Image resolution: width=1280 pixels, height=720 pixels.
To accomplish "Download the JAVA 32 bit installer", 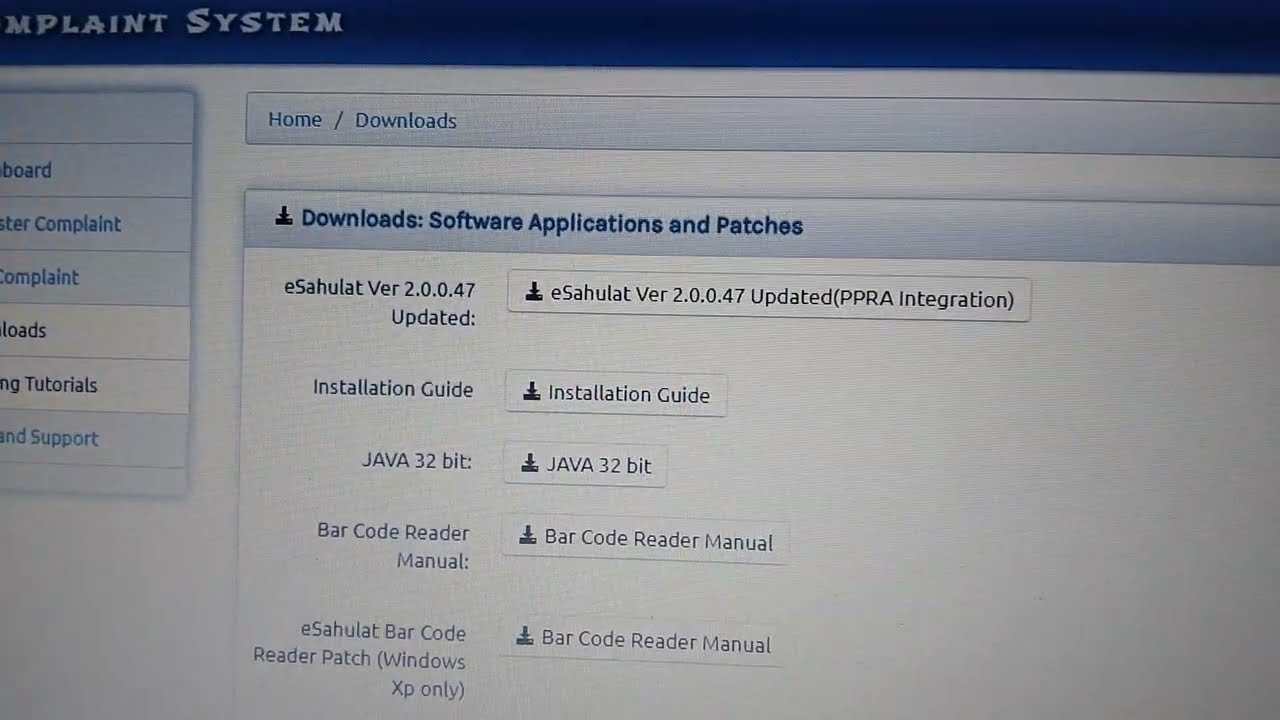I will coord(585,465).
